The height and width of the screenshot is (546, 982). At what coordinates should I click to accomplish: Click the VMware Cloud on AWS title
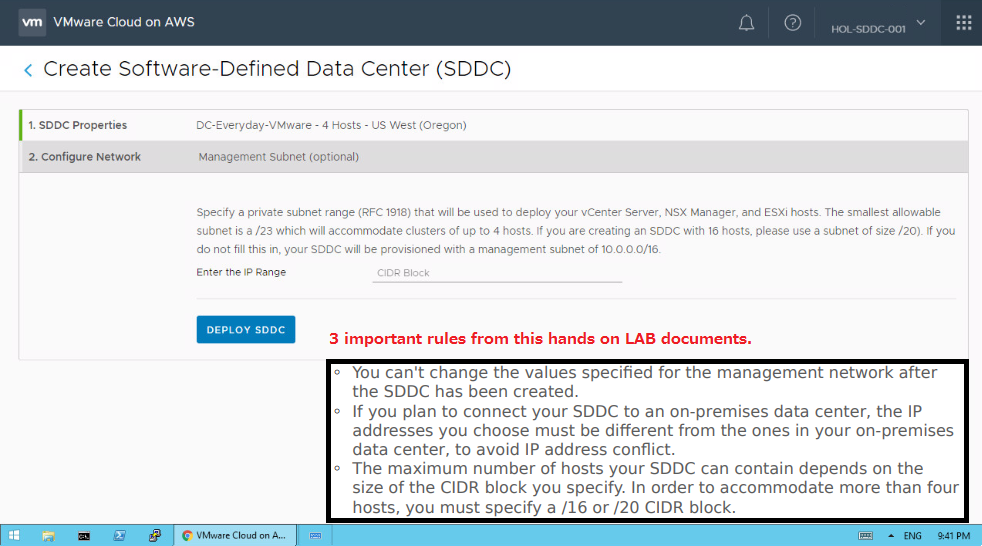pyautogui.click(x=124, y=22)
